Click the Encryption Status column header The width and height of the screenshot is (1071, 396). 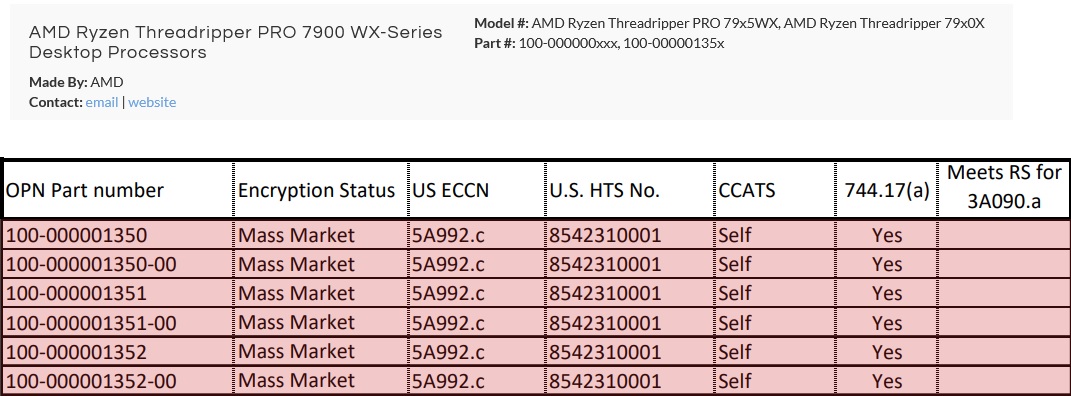(x=320, y=190)
